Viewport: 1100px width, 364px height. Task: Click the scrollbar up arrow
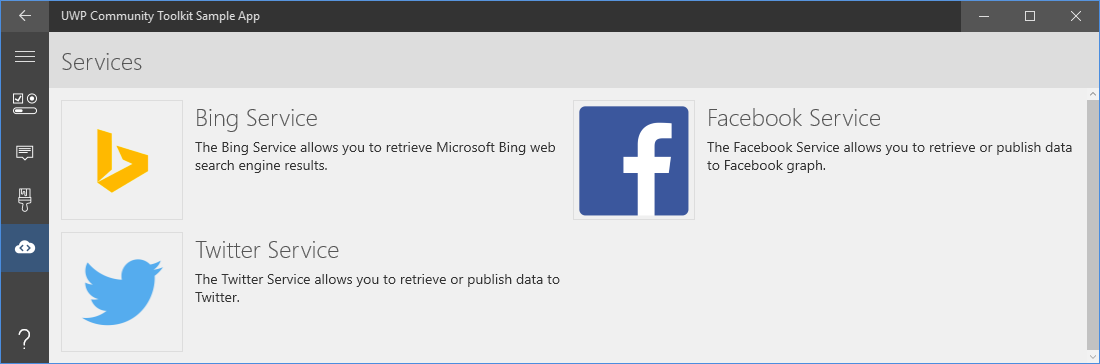(x=1092, y=94)
